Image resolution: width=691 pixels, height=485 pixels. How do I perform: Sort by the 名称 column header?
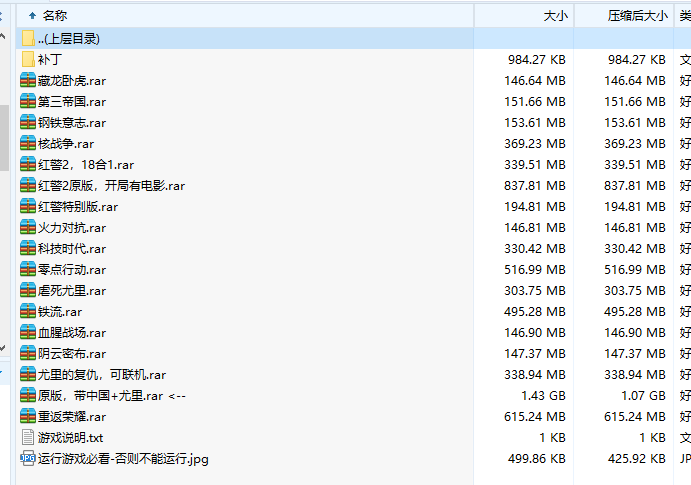point(245,16)
